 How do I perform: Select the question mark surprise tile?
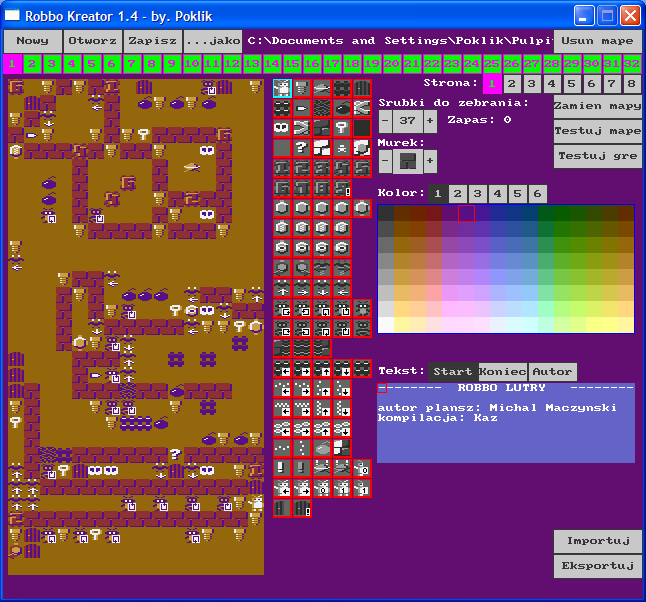pyautogui.click(x=302, y=148)
